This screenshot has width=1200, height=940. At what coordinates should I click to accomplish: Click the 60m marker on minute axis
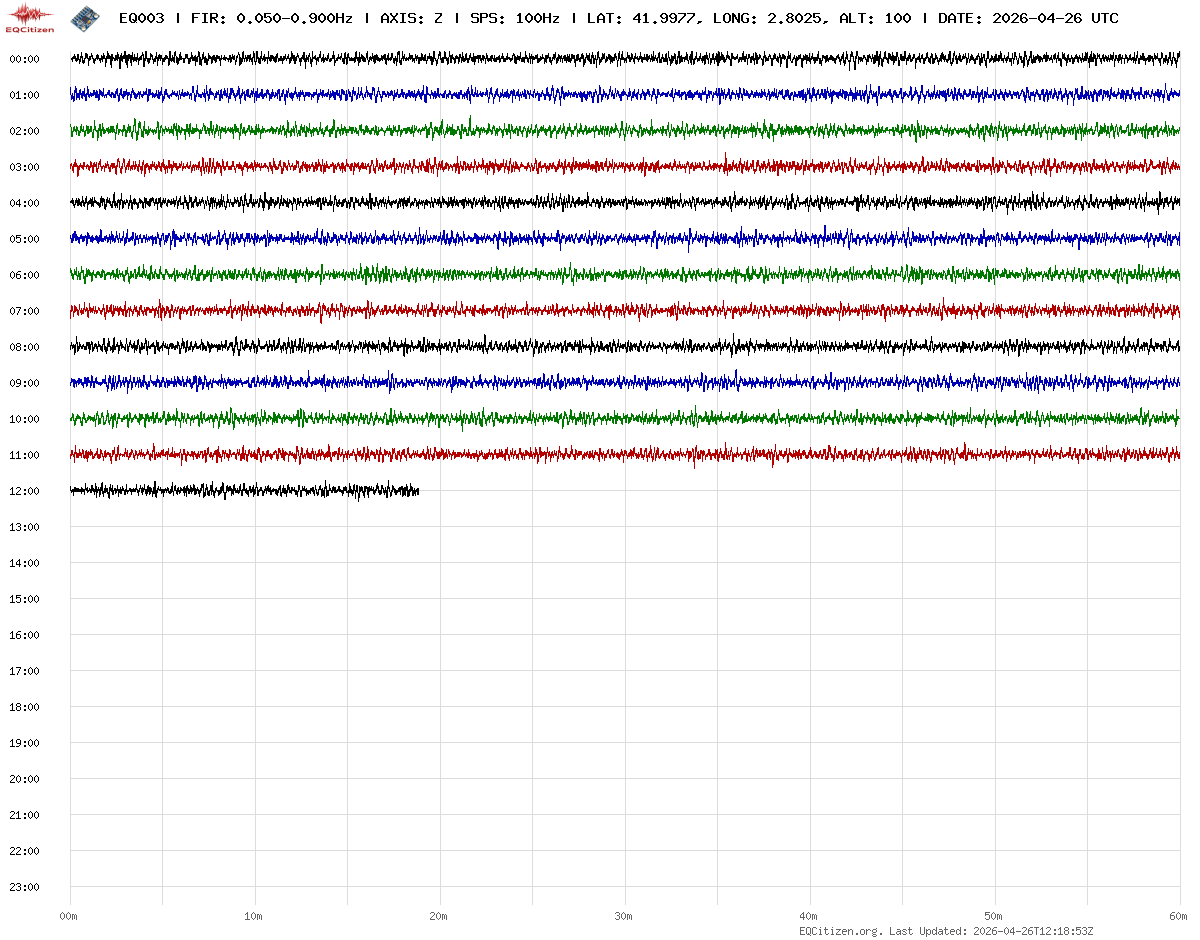pos(1179,916)
